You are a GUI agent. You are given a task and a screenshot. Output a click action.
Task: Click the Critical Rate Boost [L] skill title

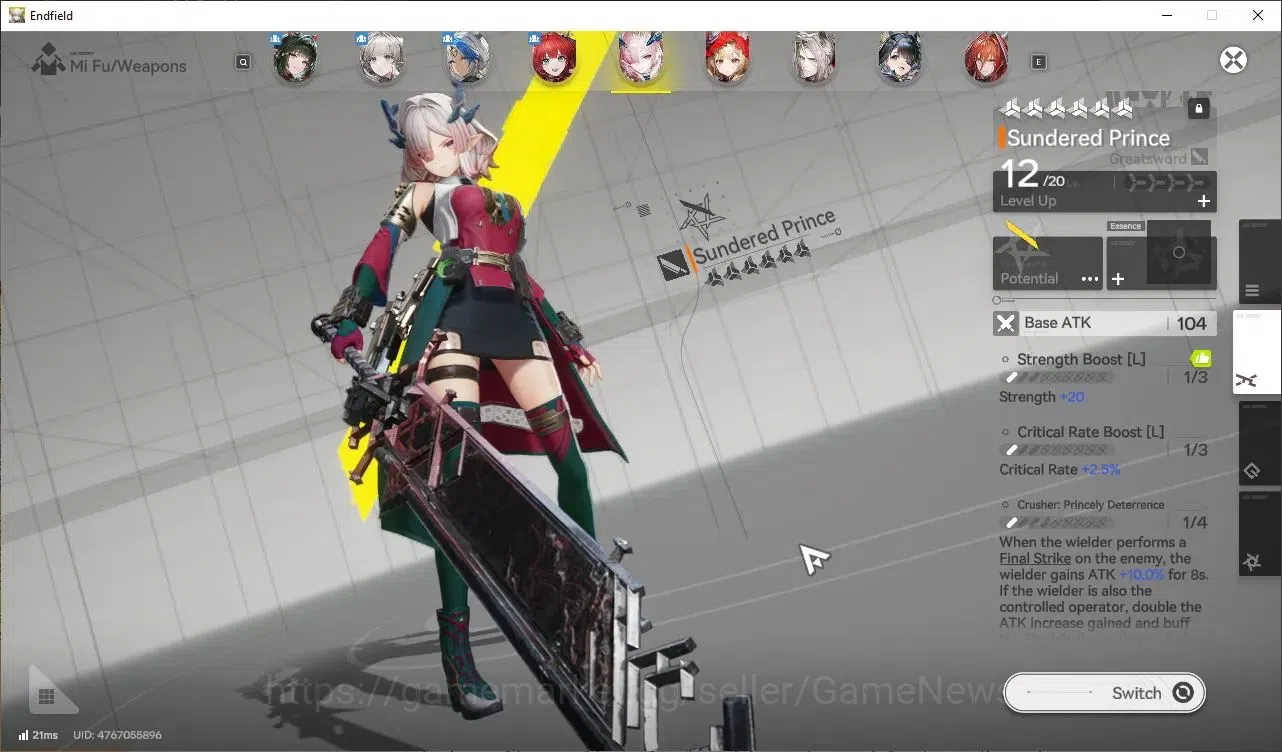pyautogui.click(x=1091, y=432)
